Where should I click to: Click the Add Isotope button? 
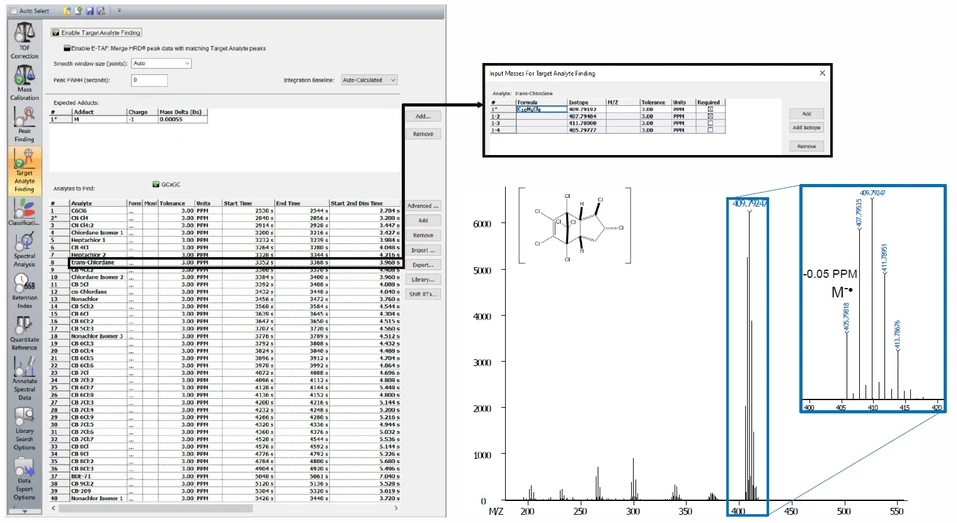click(806, 128)
